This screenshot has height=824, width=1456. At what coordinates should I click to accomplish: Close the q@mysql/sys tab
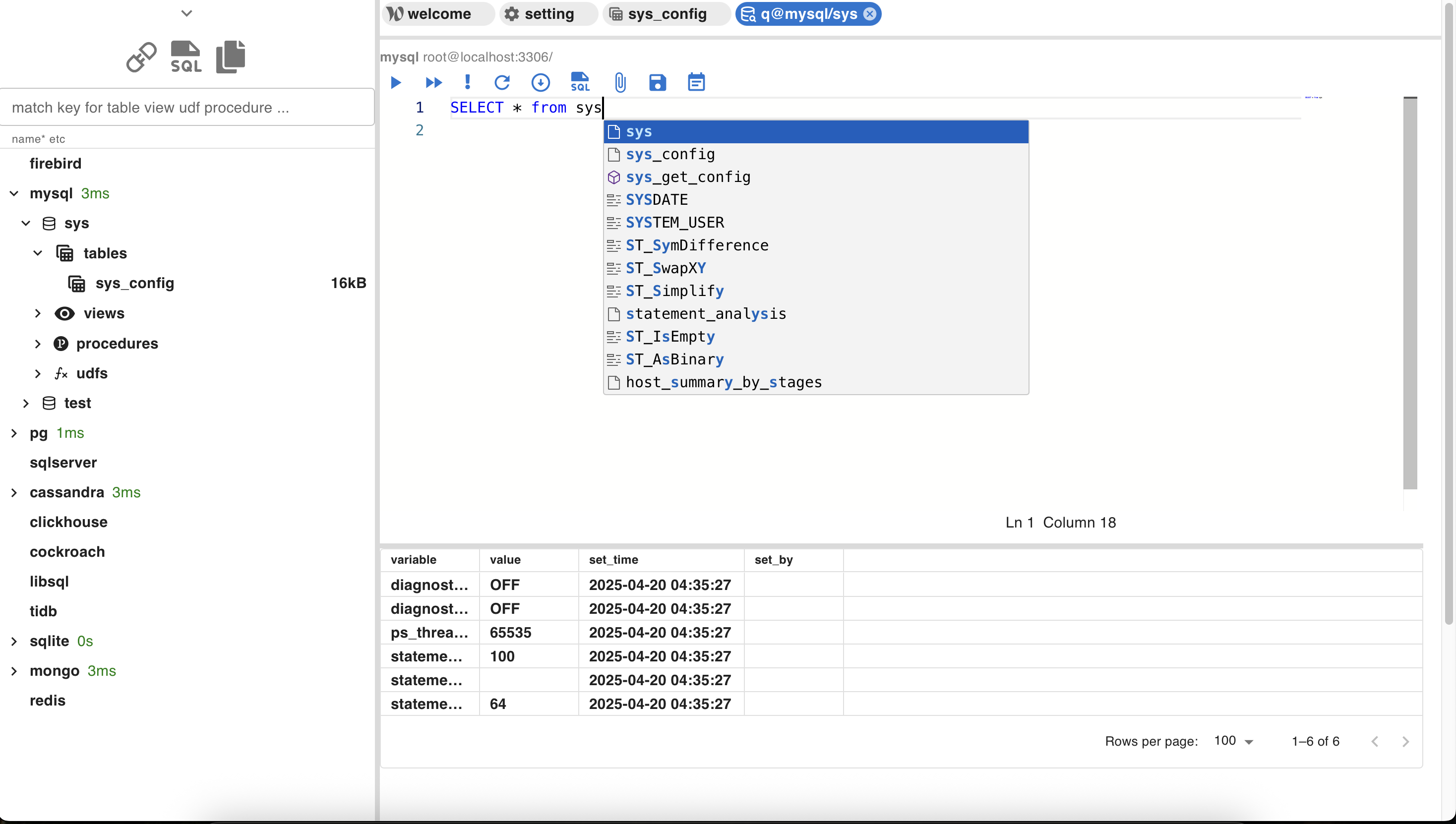[x=869, y=13]
